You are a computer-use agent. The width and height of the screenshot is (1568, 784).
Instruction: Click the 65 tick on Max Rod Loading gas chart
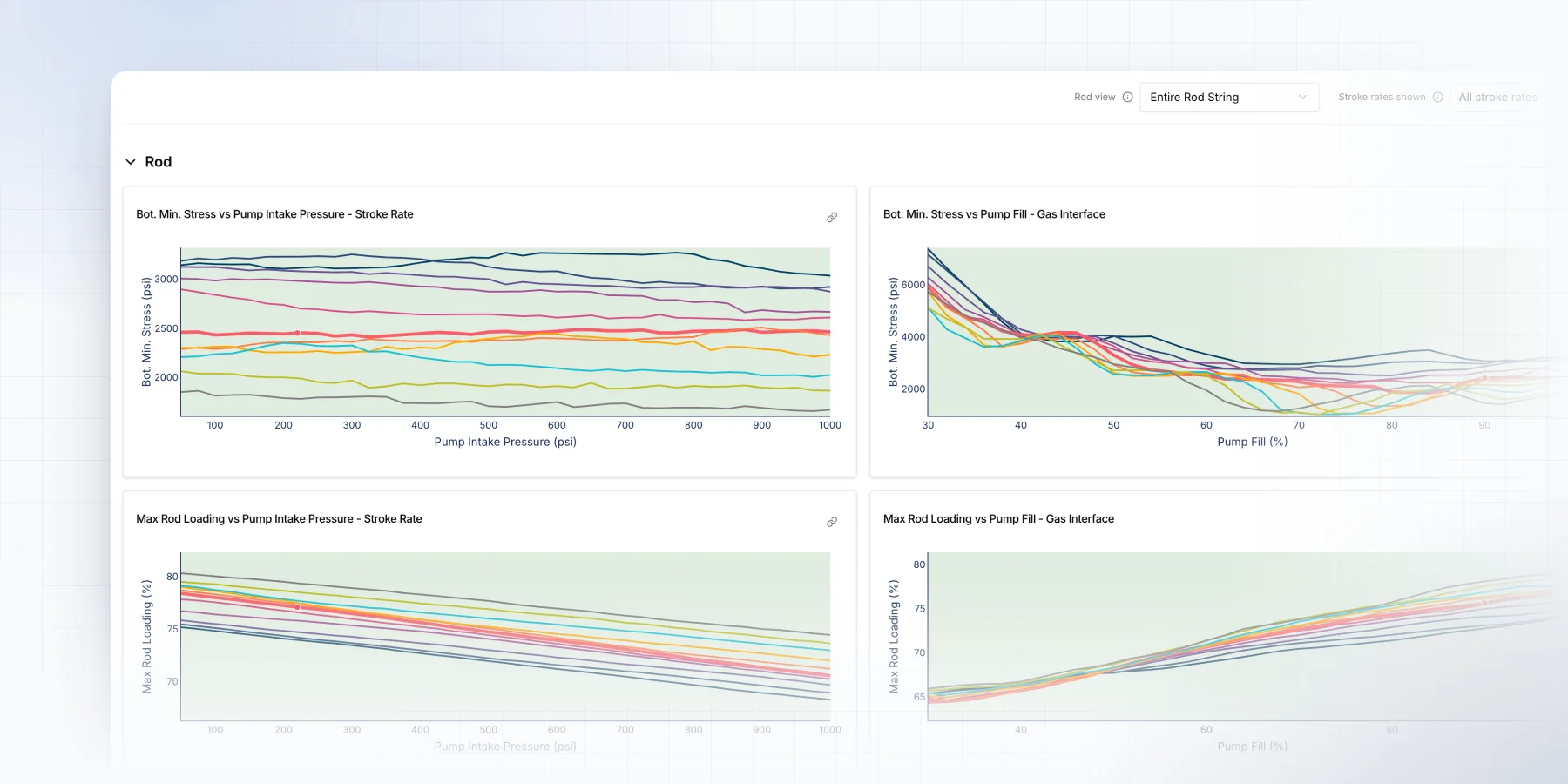[x=919, y=697]
